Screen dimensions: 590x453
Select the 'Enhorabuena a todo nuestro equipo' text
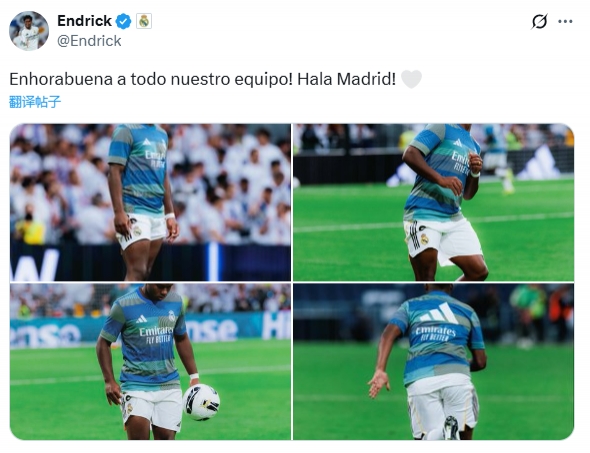151,79
